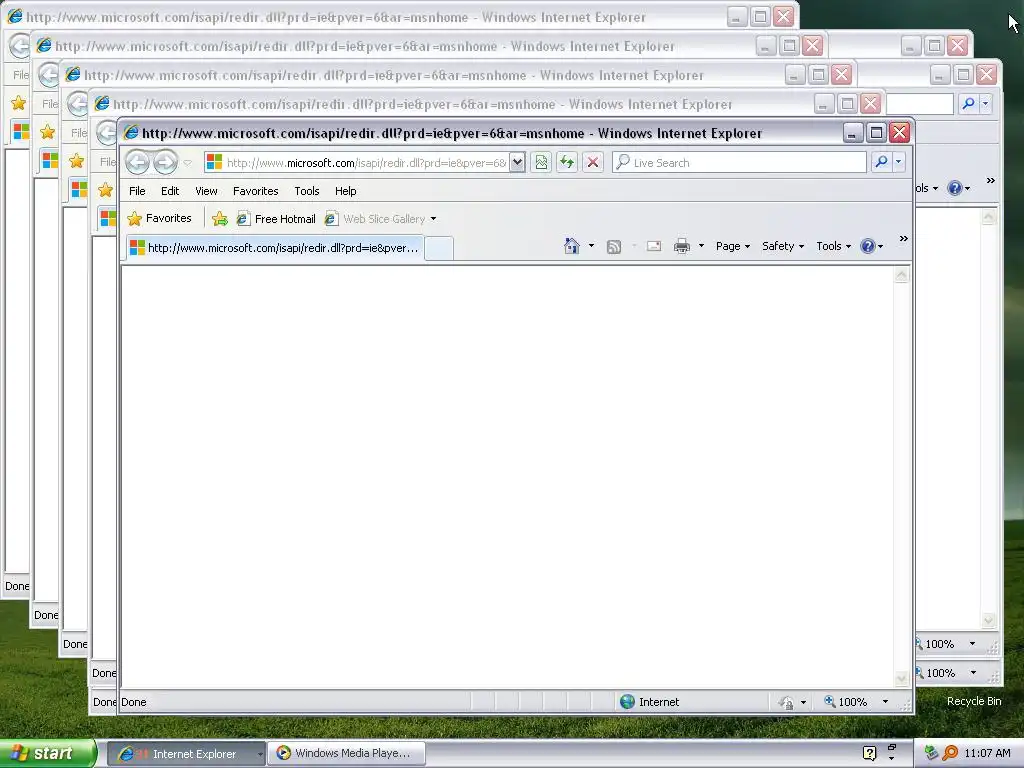Select the microsoft.com redir.dll tab
1024x768 pixels.
[275, 248]
